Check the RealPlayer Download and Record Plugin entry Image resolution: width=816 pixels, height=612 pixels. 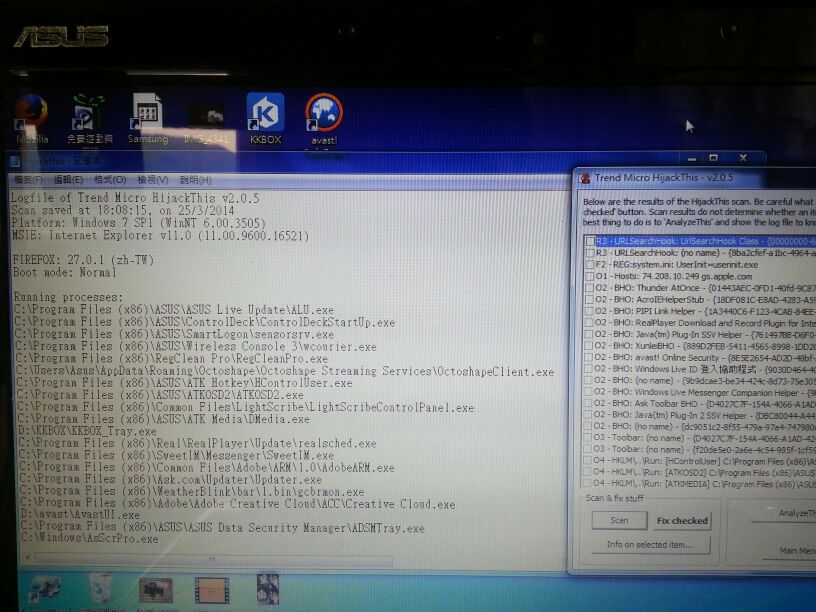[590, 323]
